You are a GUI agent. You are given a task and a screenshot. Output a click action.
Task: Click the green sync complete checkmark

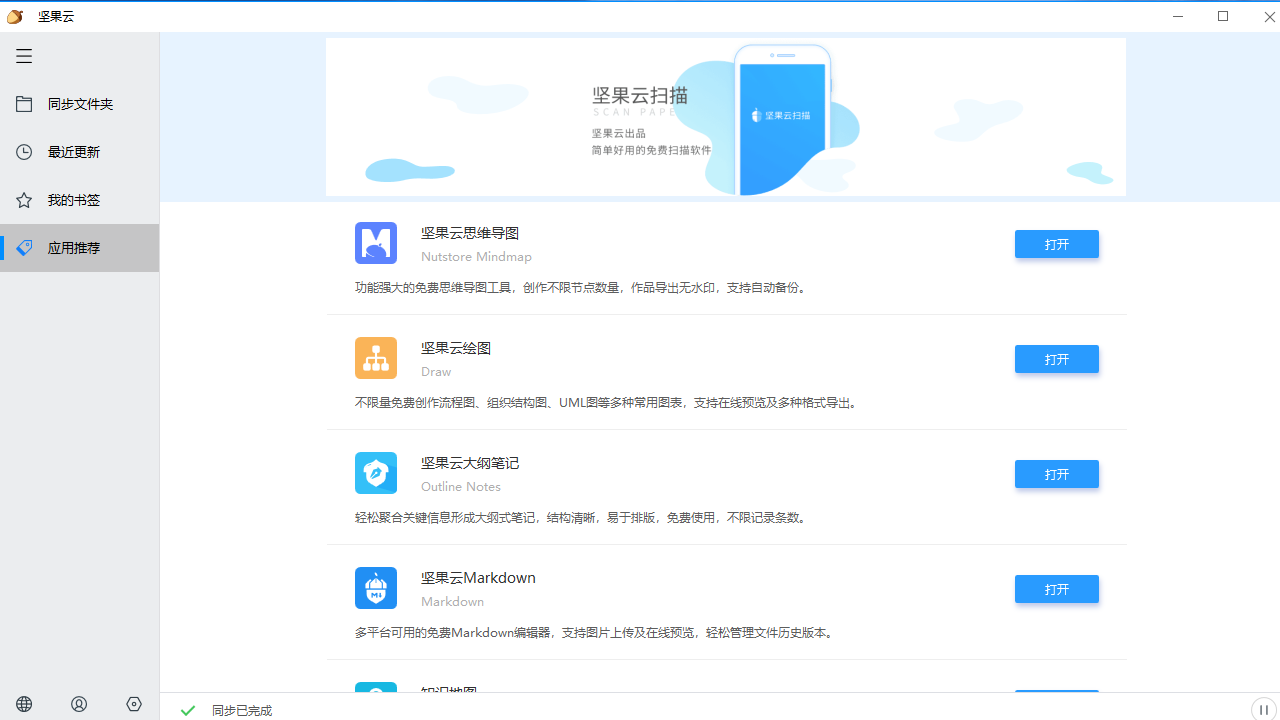(188, 710)
